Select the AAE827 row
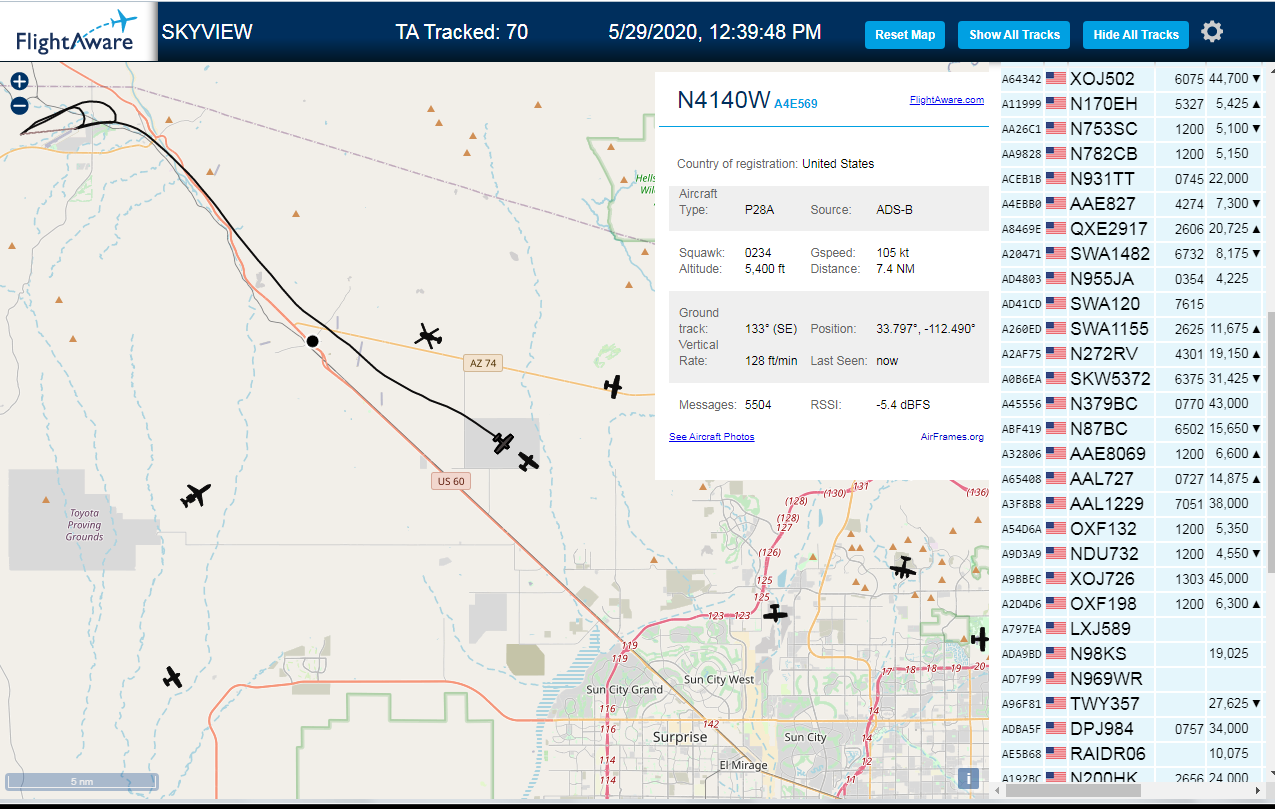The height and width of the screenshot is (809, 1275). [1131, 204]
